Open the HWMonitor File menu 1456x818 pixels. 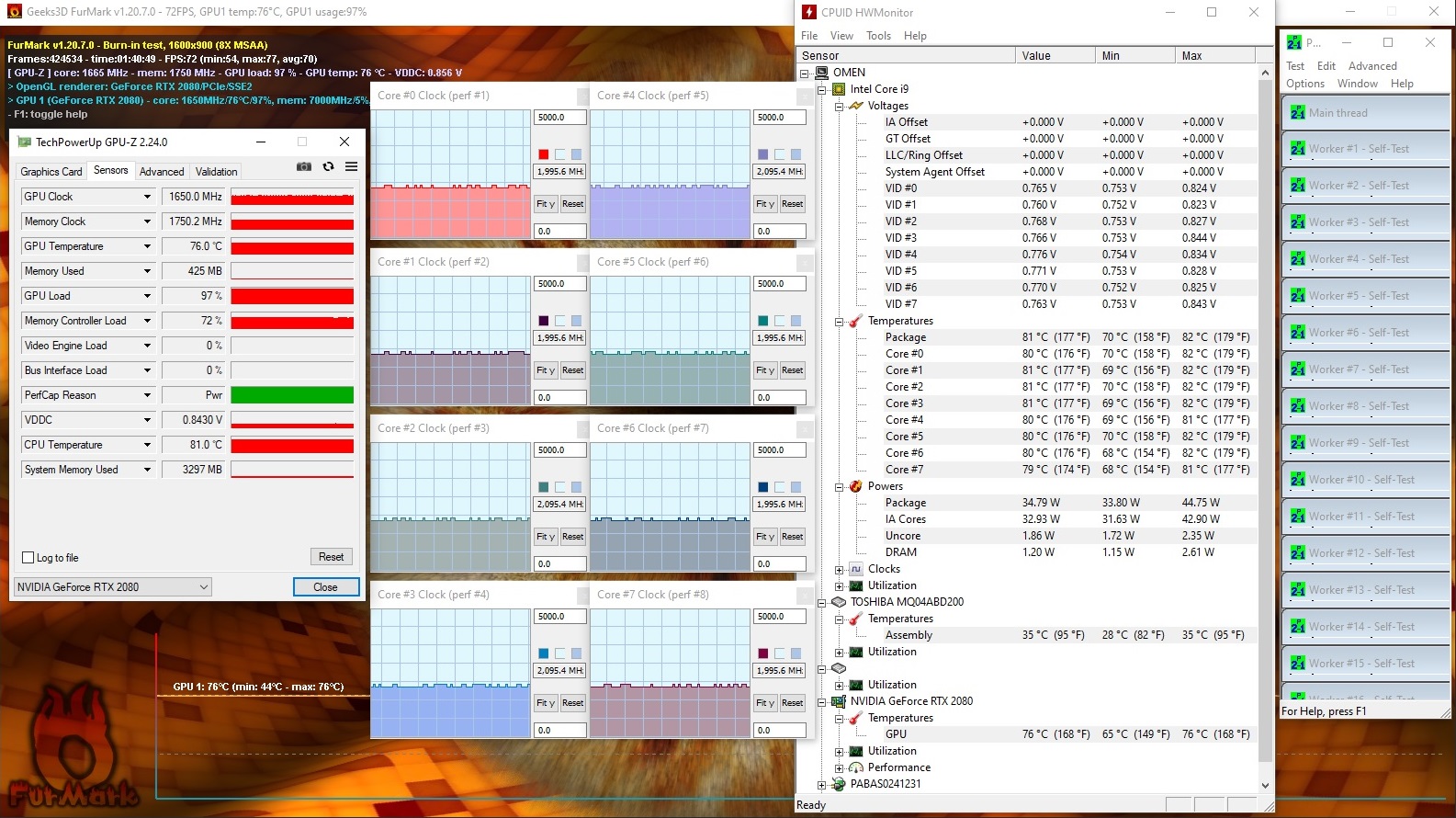point(809,36)
